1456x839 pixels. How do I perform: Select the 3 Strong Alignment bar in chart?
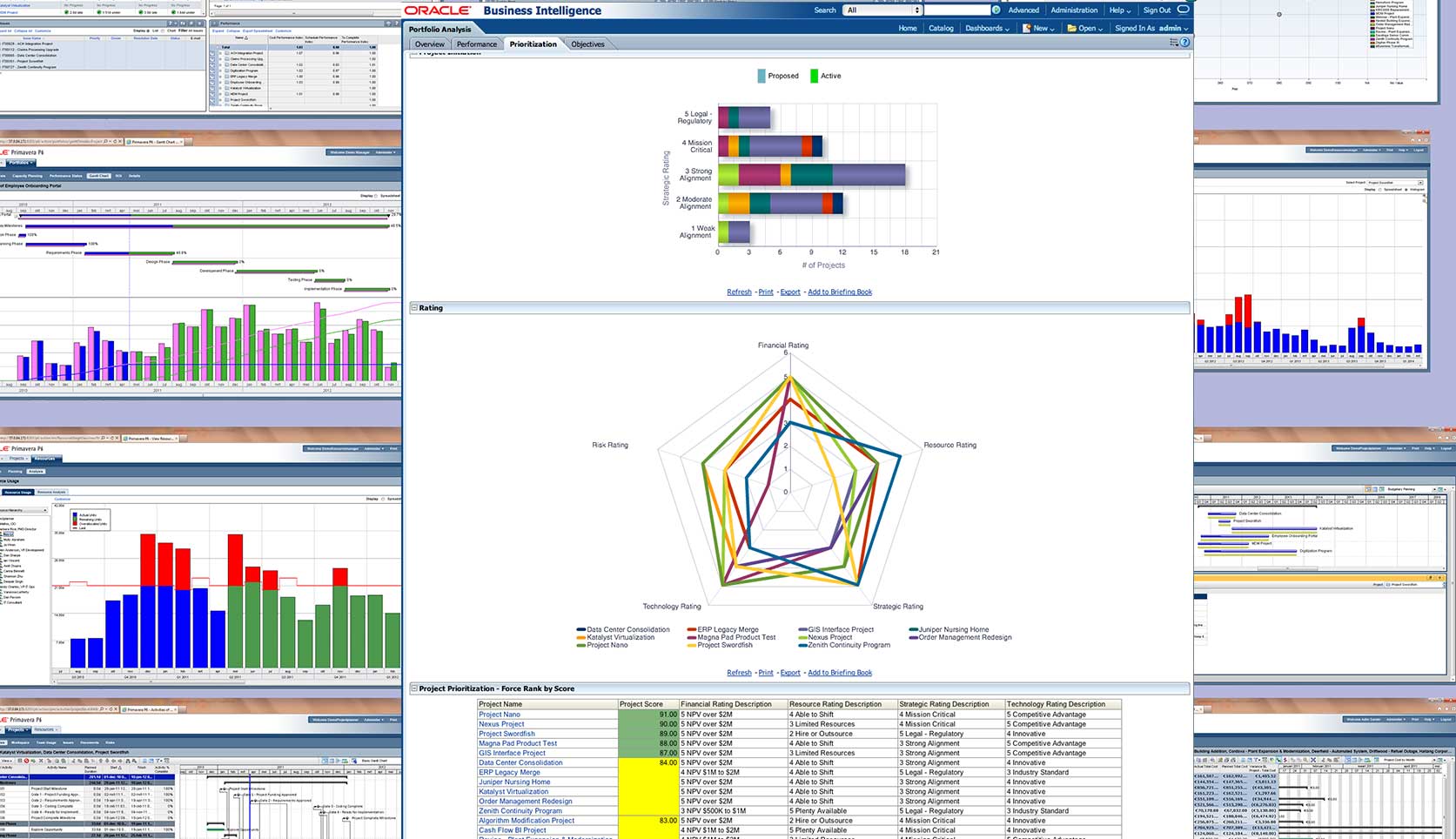pos(811,175)
